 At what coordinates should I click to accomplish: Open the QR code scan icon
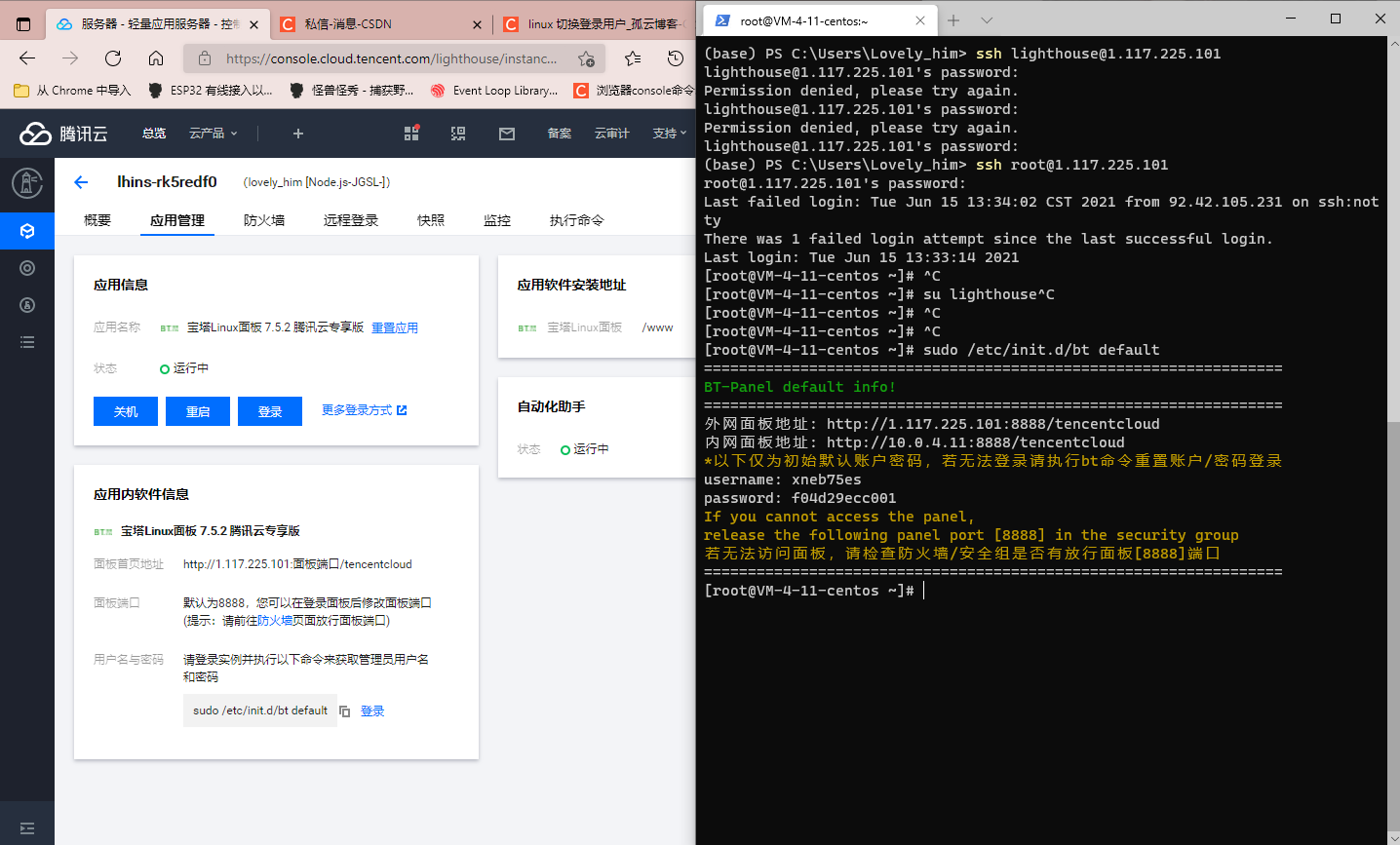tap(458, 134)
